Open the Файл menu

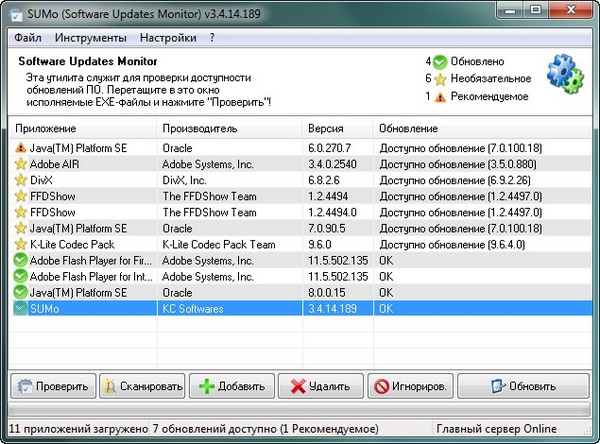click(29, 38)
